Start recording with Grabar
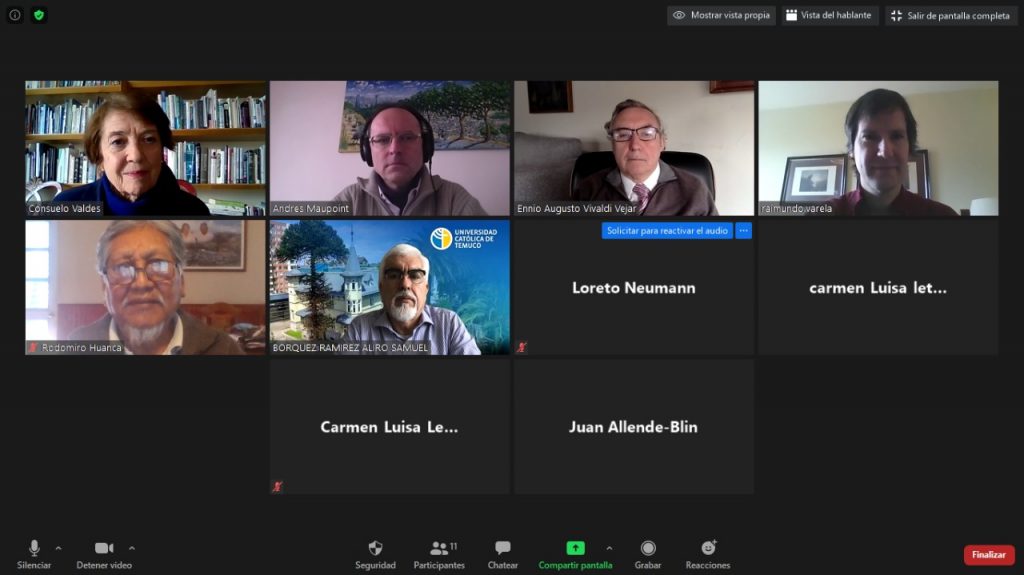1024x575 pixels. tap(648, 554)
